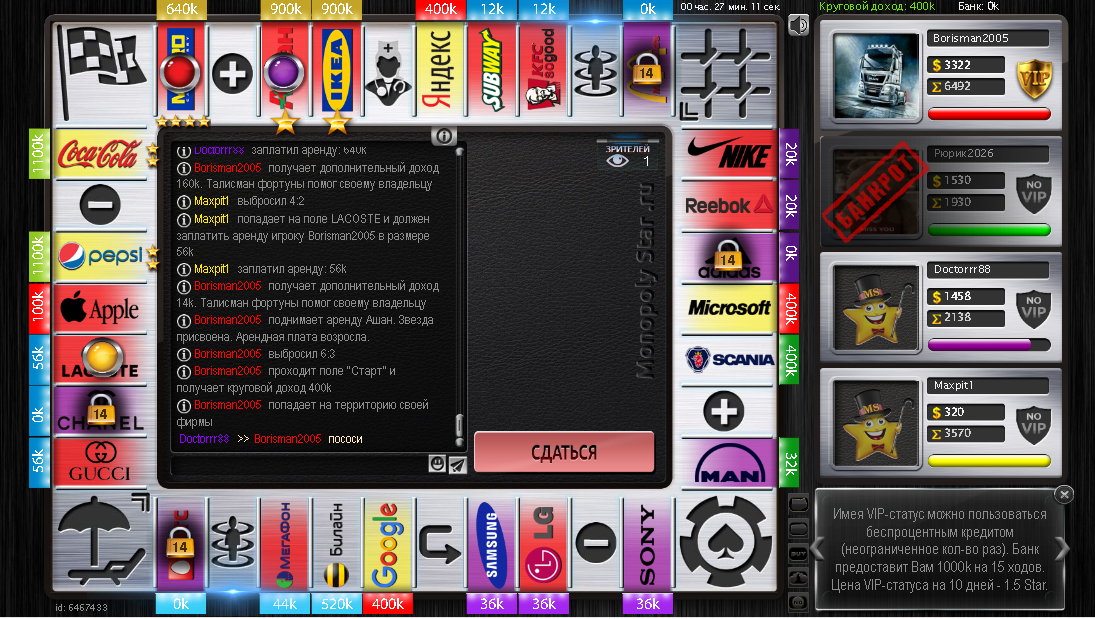Image resolution: width=1095 pixels, height=619 pixels.
Task: Show the next tip with right arrow
Action: pos(1061,548)
